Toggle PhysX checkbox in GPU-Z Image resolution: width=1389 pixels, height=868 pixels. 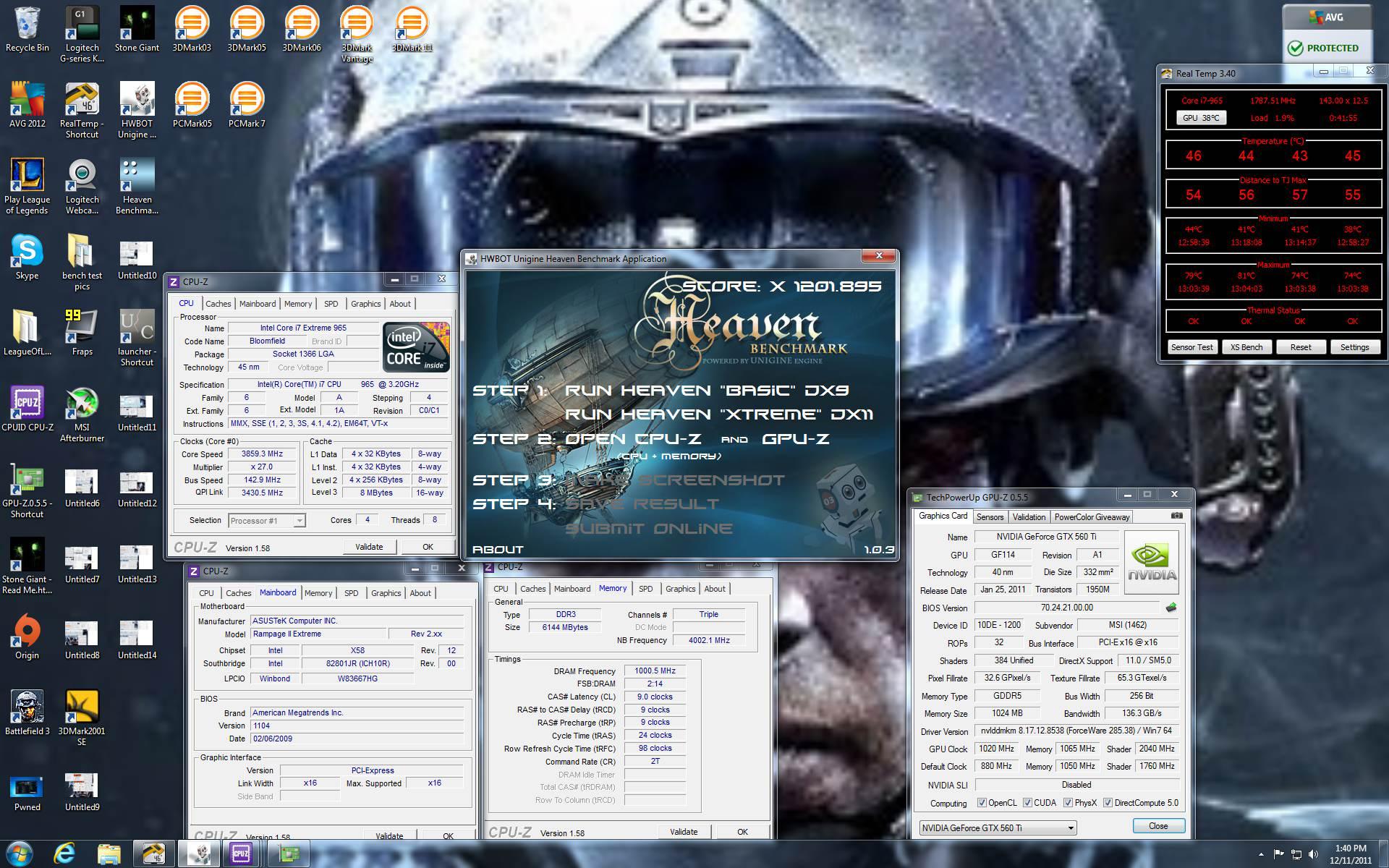(1068, 803)
